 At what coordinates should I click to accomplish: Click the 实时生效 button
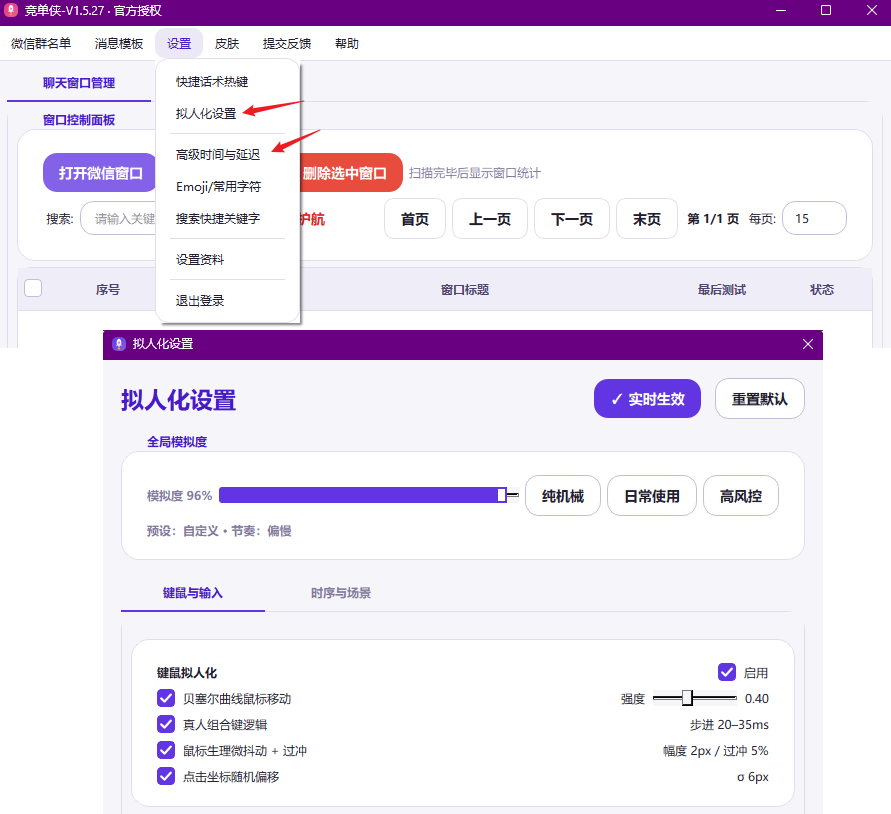point(647,398)
